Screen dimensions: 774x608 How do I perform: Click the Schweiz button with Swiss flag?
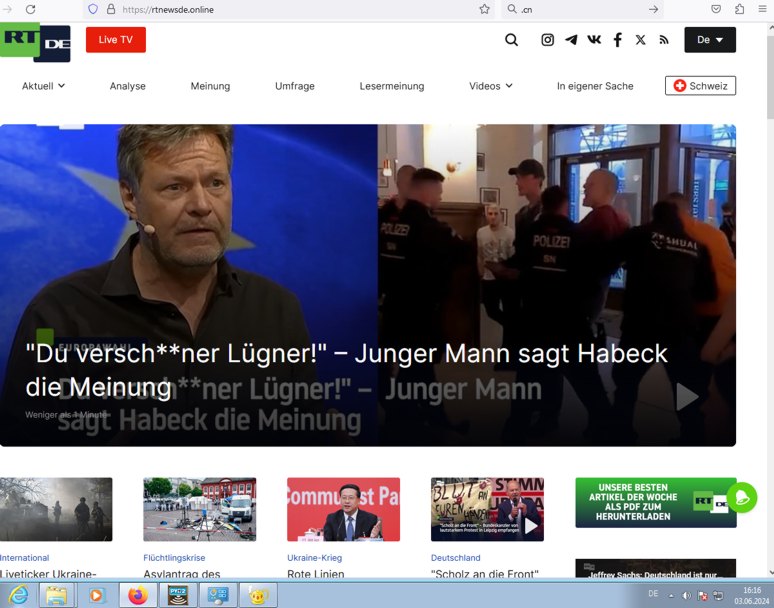coord(700,86)
